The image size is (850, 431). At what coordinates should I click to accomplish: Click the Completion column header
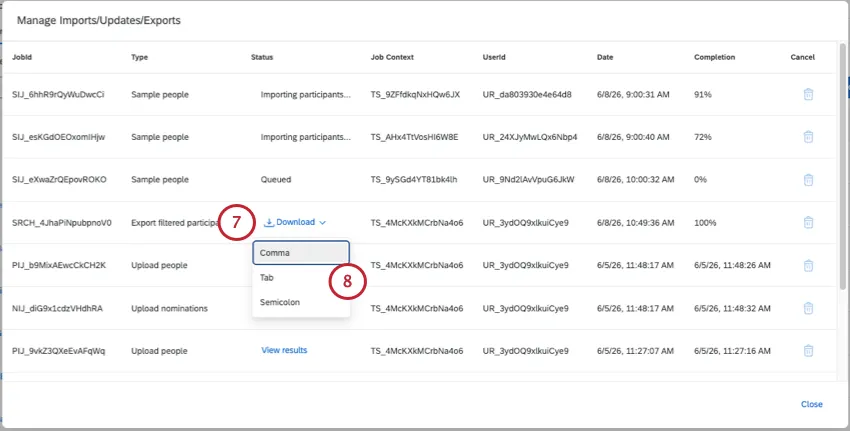[714, 57]
